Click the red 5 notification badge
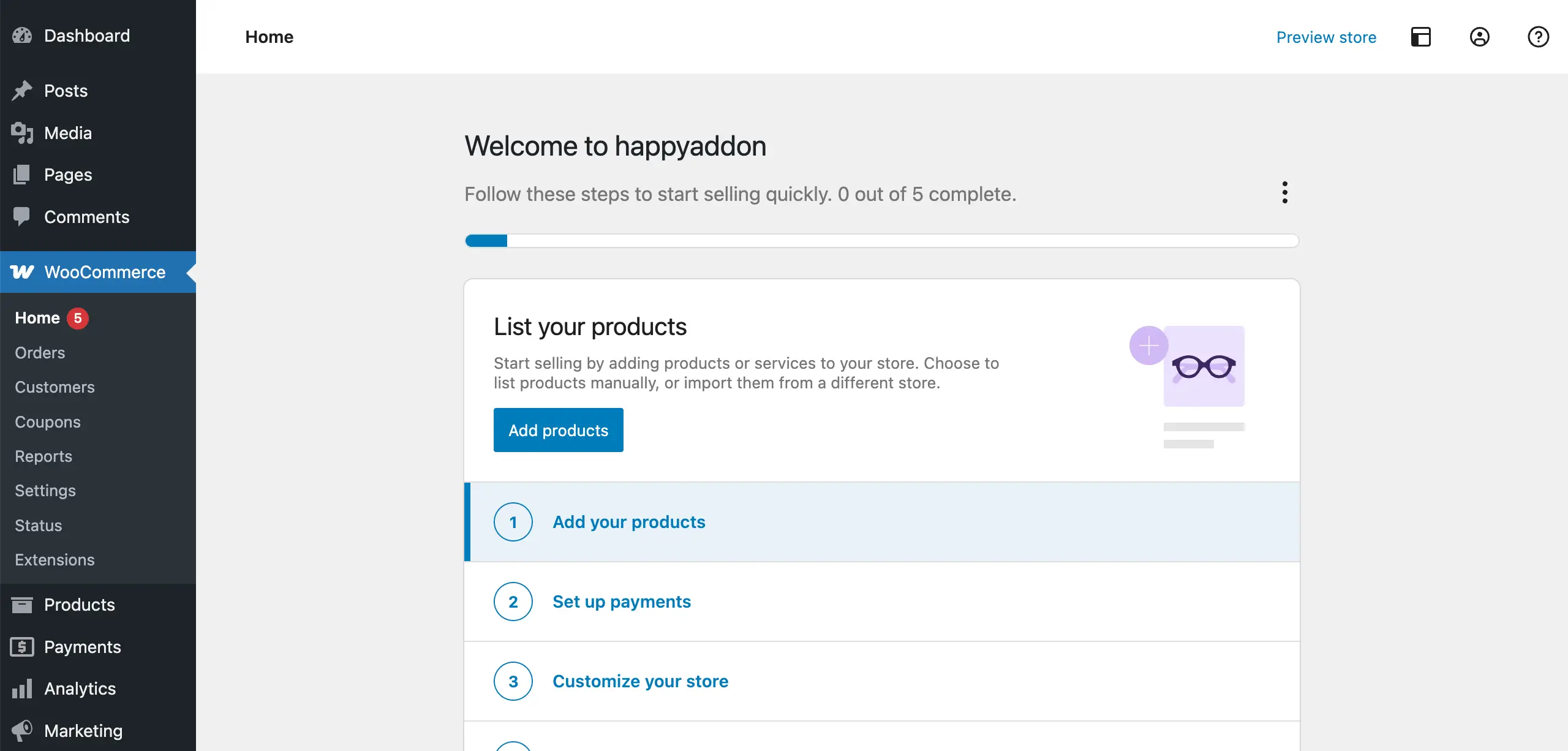 coord(78,318)
